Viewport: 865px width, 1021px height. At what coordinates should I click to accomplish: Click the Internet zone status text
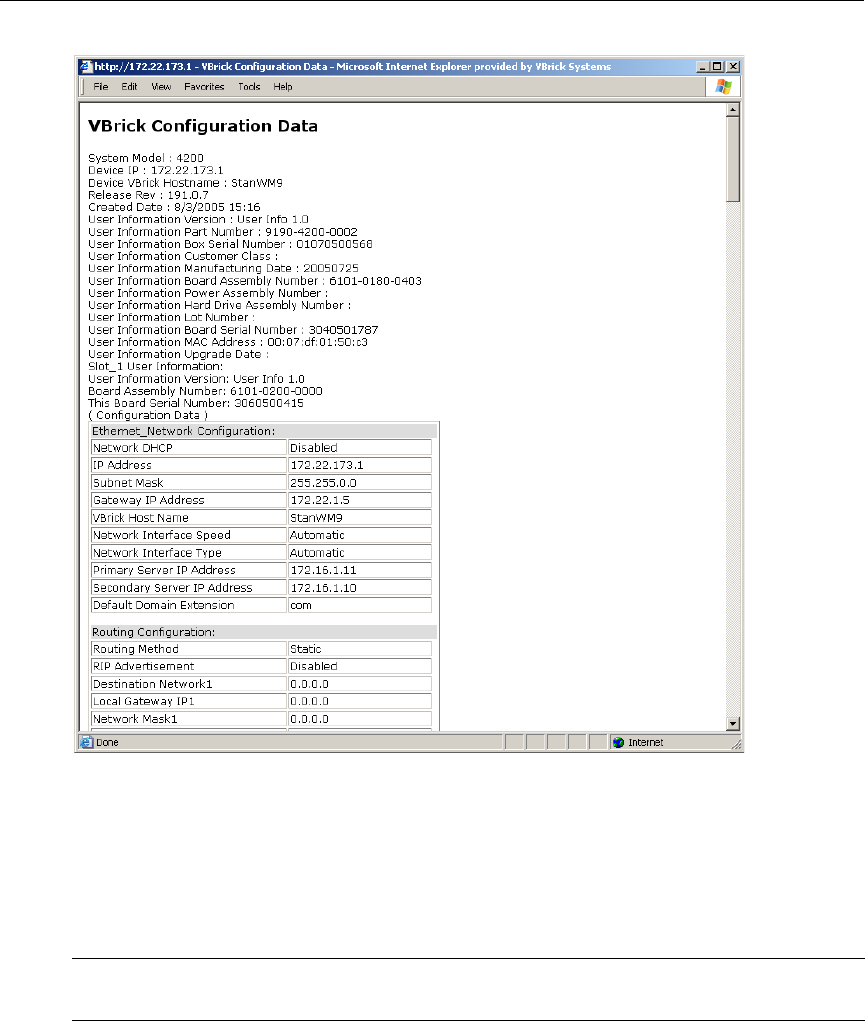point(645,742)
